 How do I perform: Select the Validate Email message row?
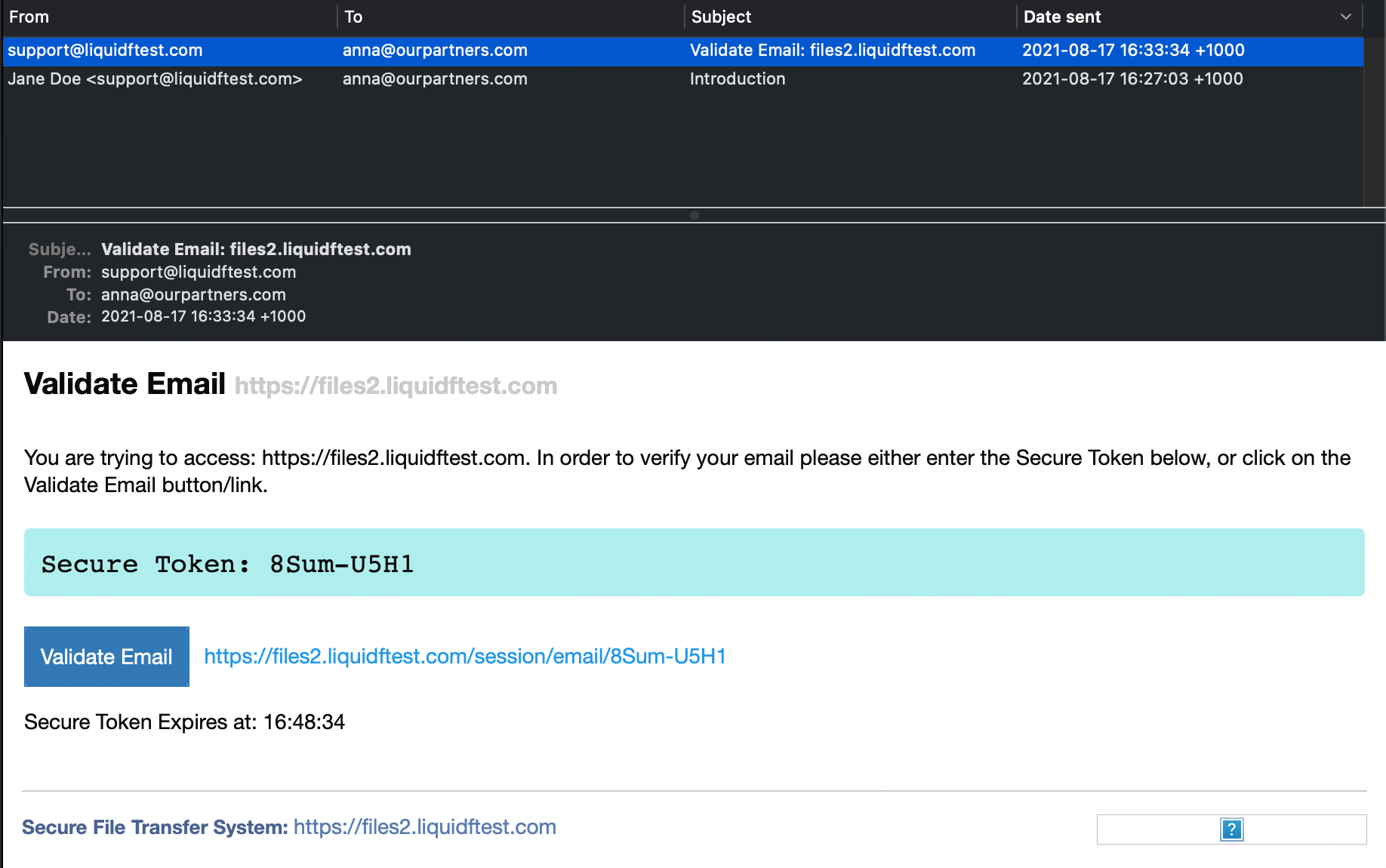528,51
